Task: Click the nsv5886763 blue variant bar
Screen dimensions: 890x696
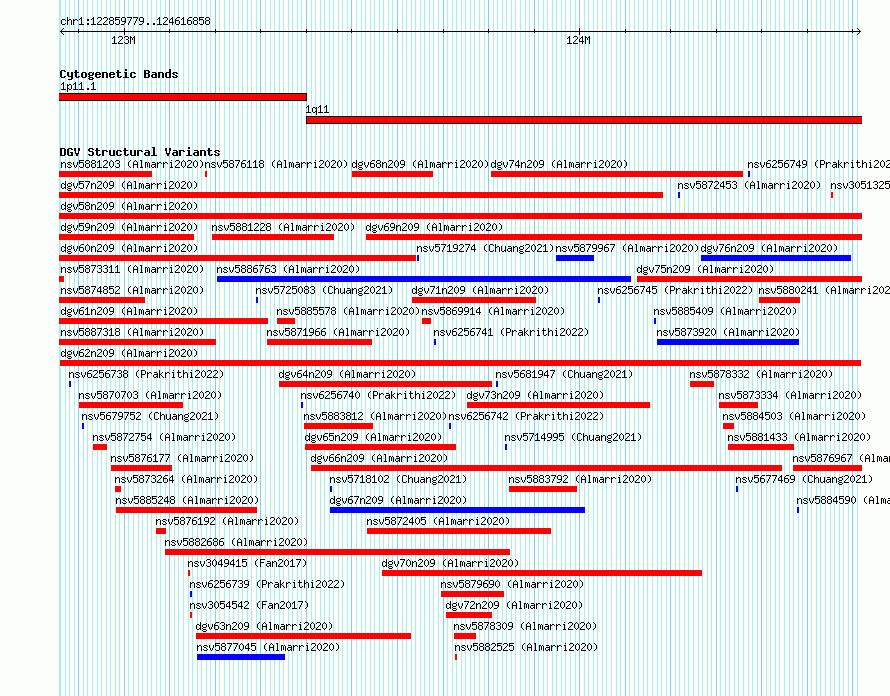Action: pyautogui.click(x=423, y=279)
